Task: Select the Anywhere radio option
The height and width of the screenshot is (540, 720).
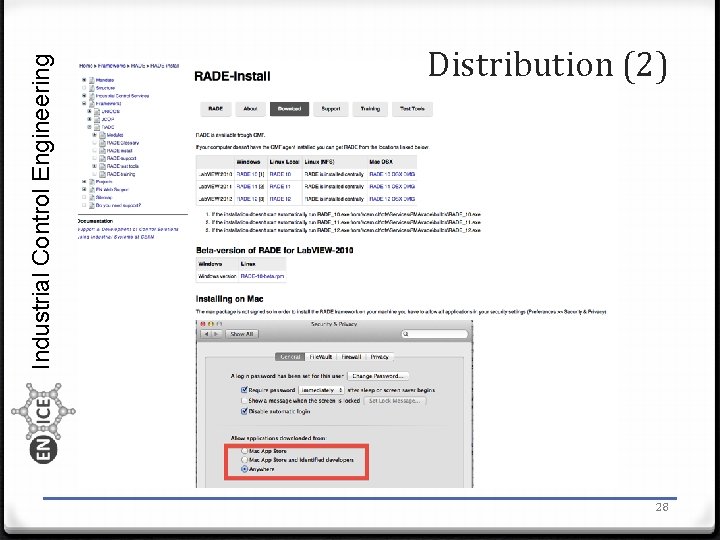Action: [245, 469]
